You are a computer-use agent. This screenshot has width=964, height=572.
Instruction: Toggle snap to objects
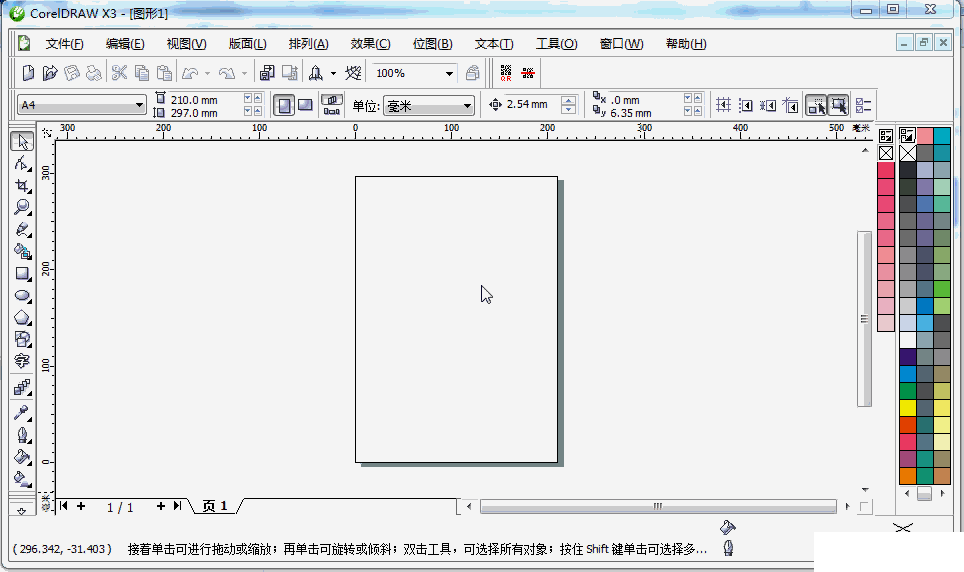[767, 105]
